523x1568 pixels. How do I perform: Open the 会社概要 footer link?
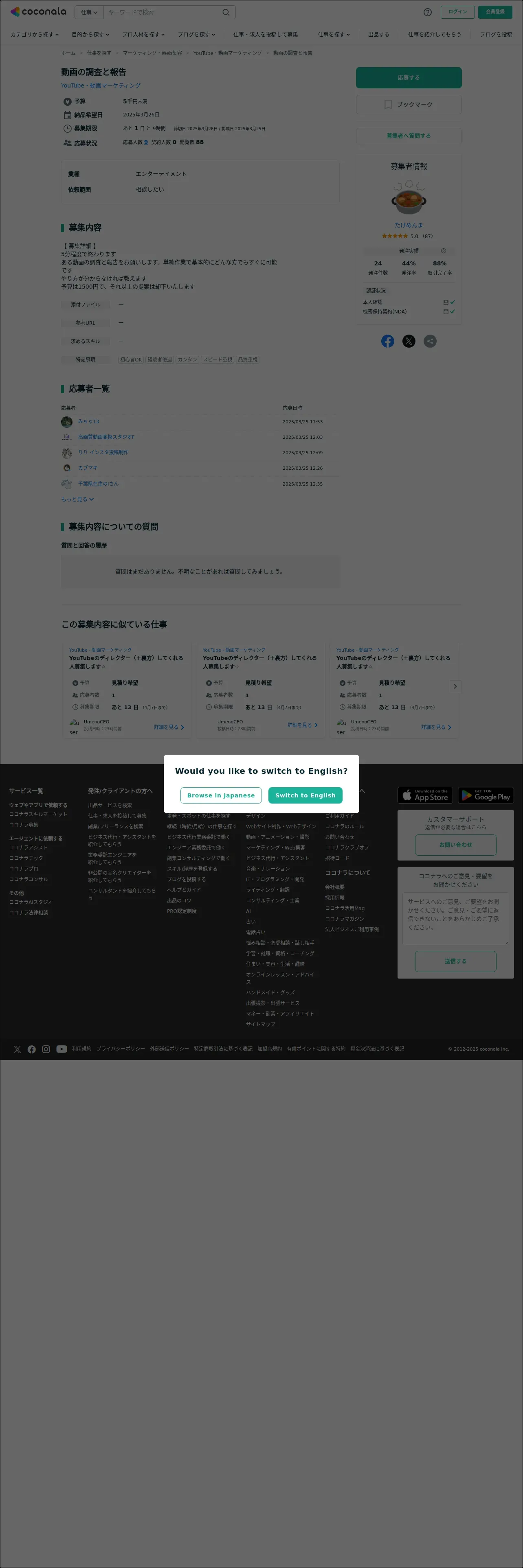coord(335,887)
